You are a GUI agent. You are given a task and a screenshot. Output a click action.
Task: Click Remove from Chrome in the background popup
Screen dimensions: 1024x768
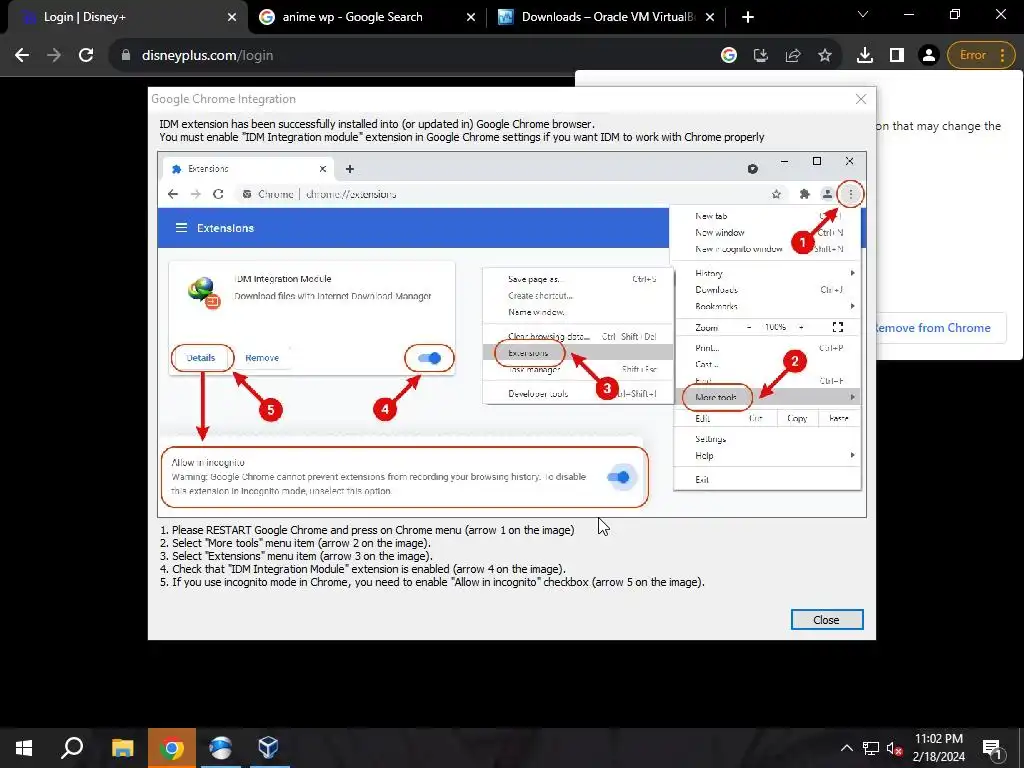pos(933,328)
